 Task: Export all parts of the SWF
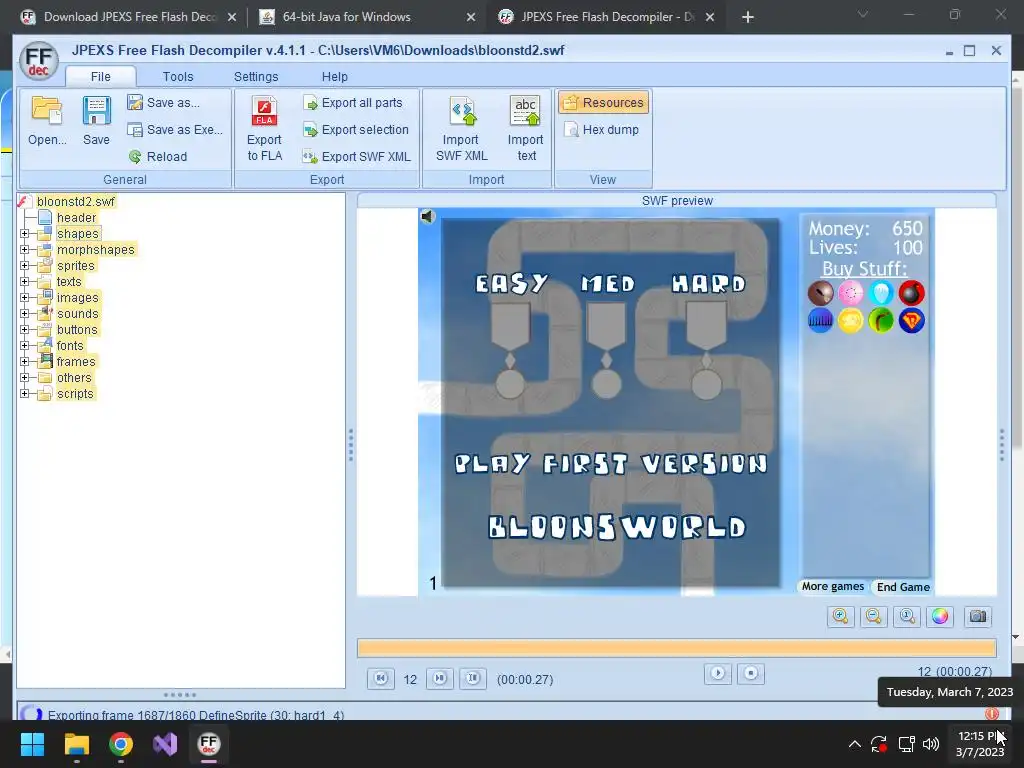tap(353, 103)
